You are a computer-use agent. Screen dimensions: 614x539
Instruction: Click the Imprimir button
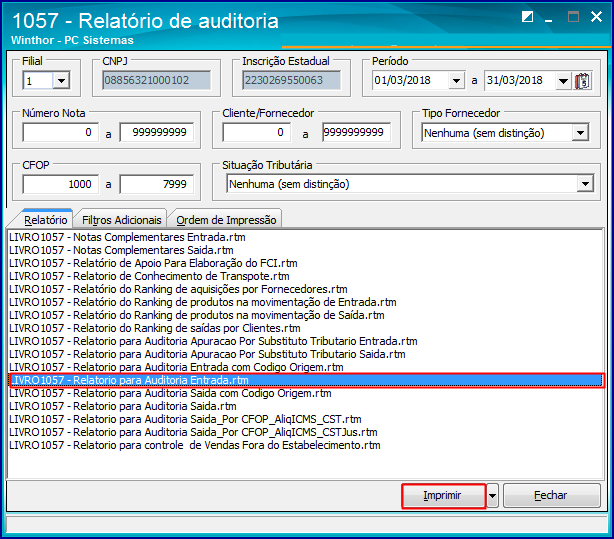click(x=443, y=496)
